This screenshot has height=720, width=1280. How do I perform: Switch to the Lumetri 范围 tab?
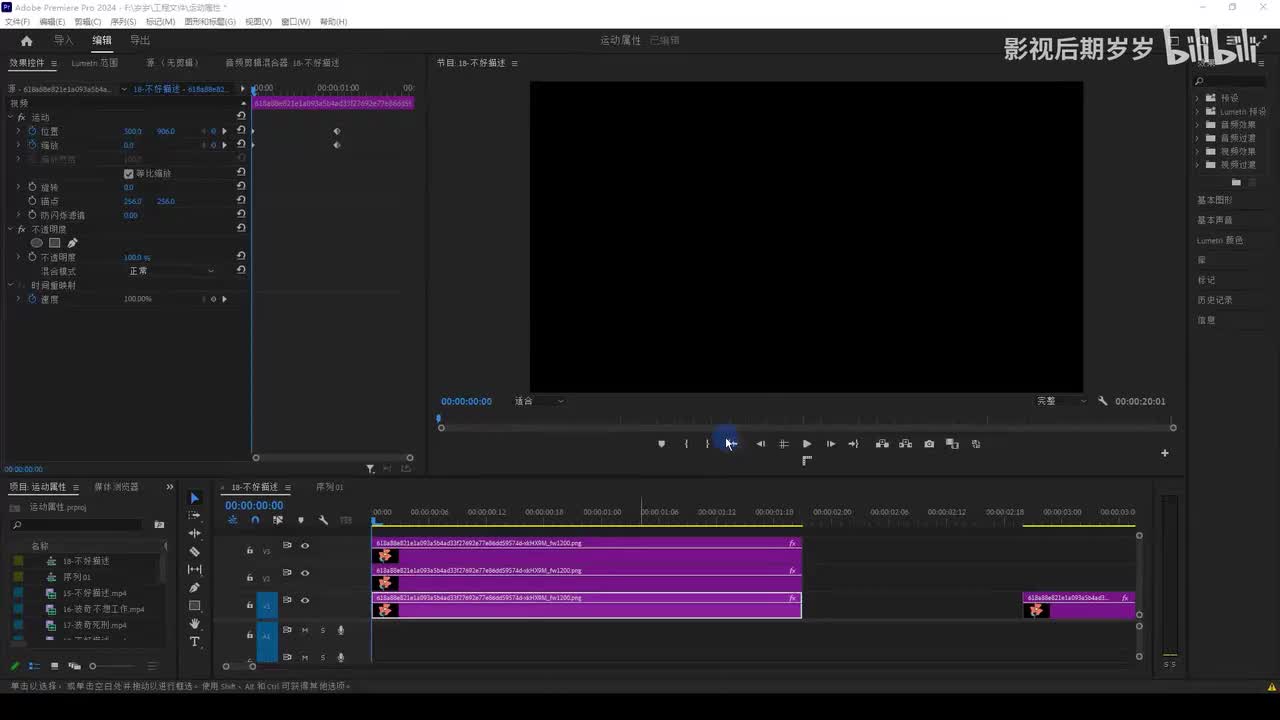[94, 63]
